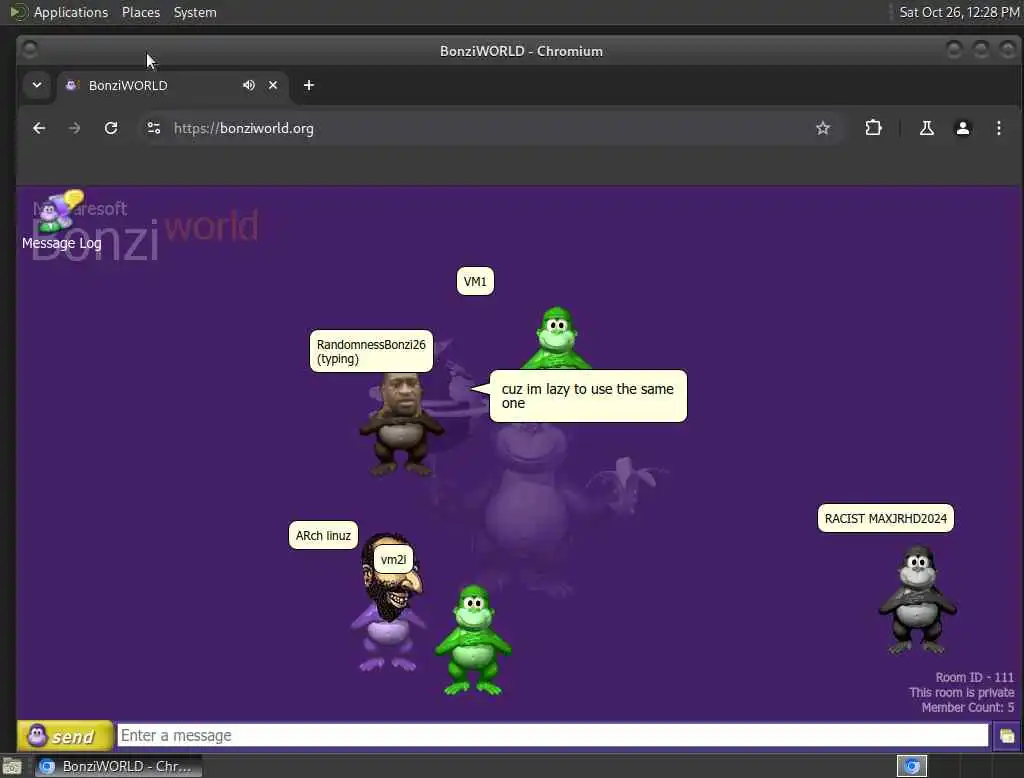Click the 'This room is private' text
The width and height of the screenshot is (1024, 778).
coord(961,692)
